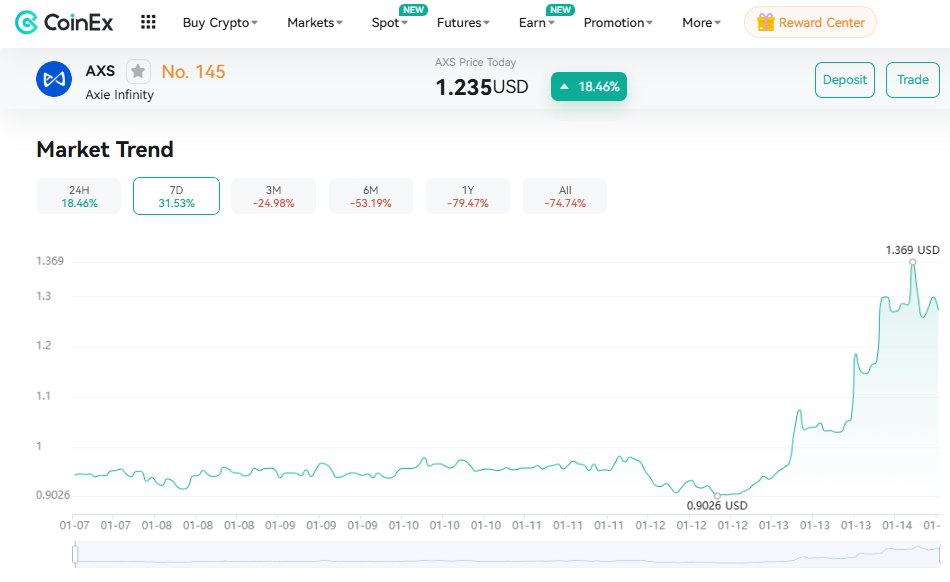Viewport: 950px width, 582px height.
Task: Expand the Futures dropdown menu
Action: coord(463,22)
